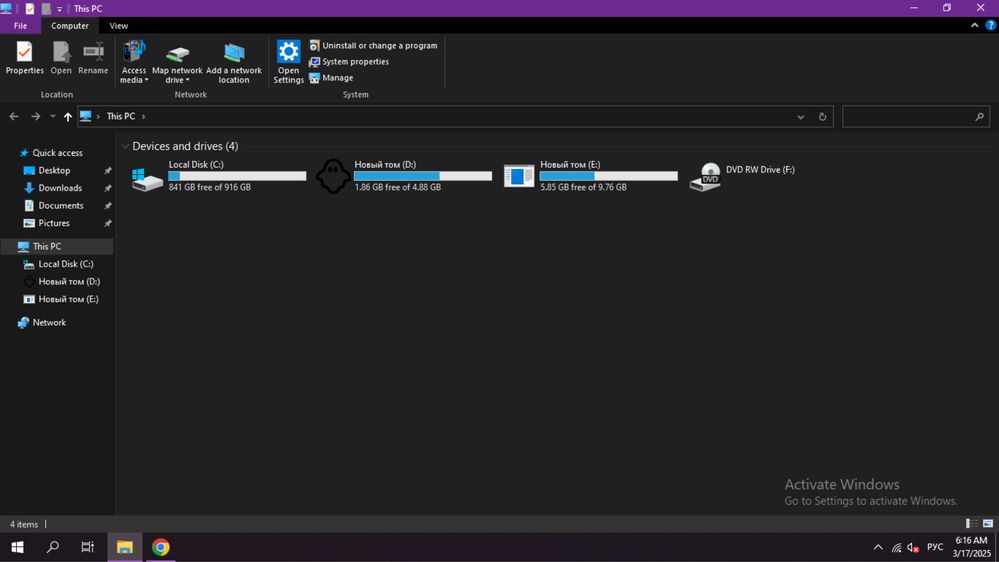
Task: Go up one folder level
Action: pyautogui.click(x=68, y=117)
